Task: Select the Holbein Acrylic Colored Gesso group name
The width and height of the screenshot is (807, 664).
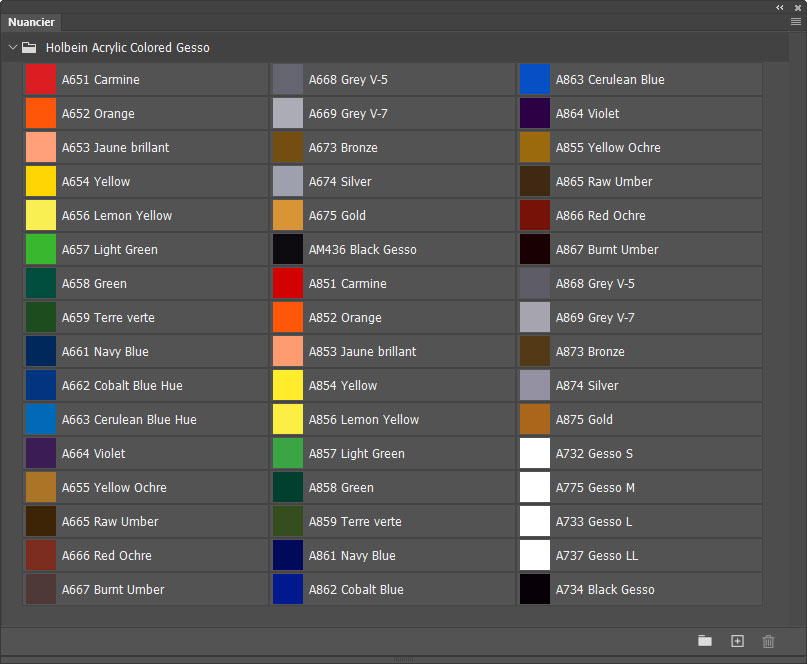Action: point(128,47)
